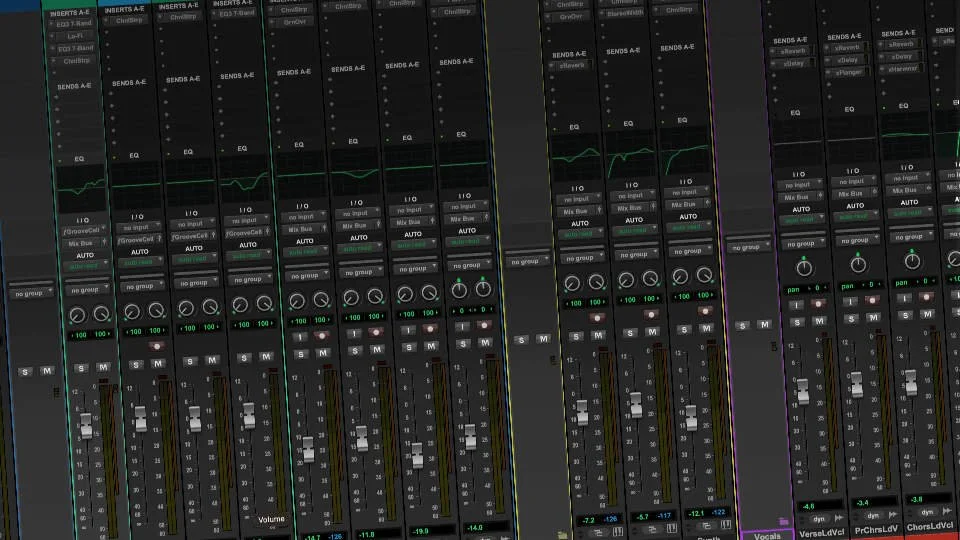Toggle input monitor I button on VerseLdVcl
The width and height of the screenshot is (960, 540).
click(795, 305)
